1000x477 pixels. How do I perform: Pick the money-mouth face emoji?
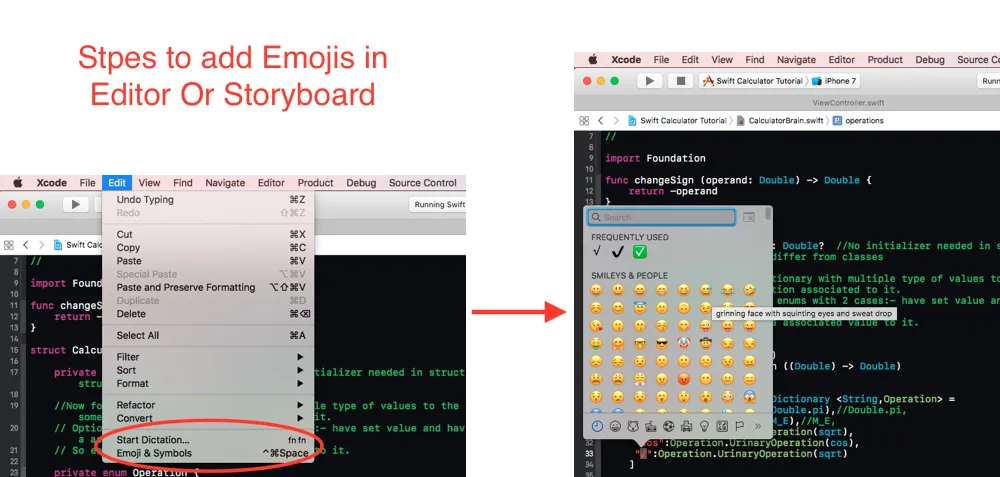(x=596, y=344)
